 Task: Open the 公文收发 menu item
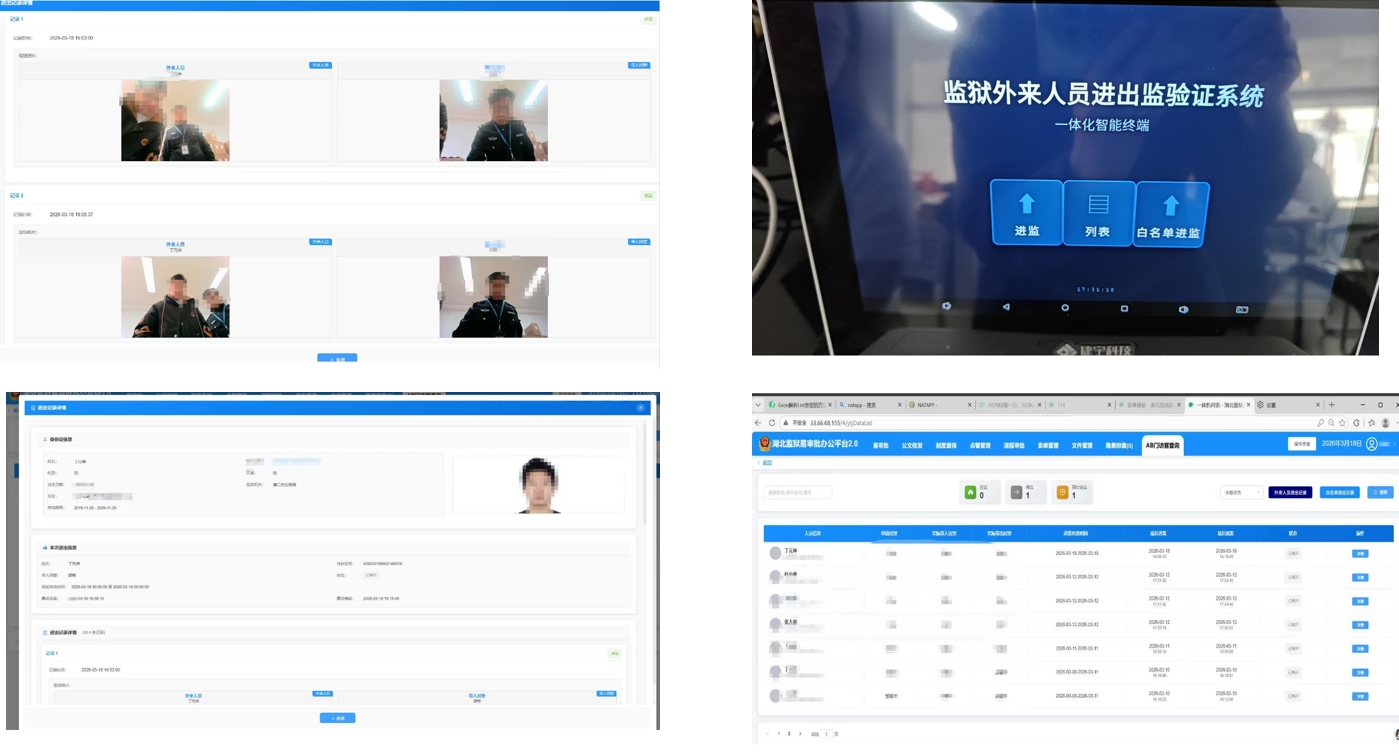coord(911,445)
